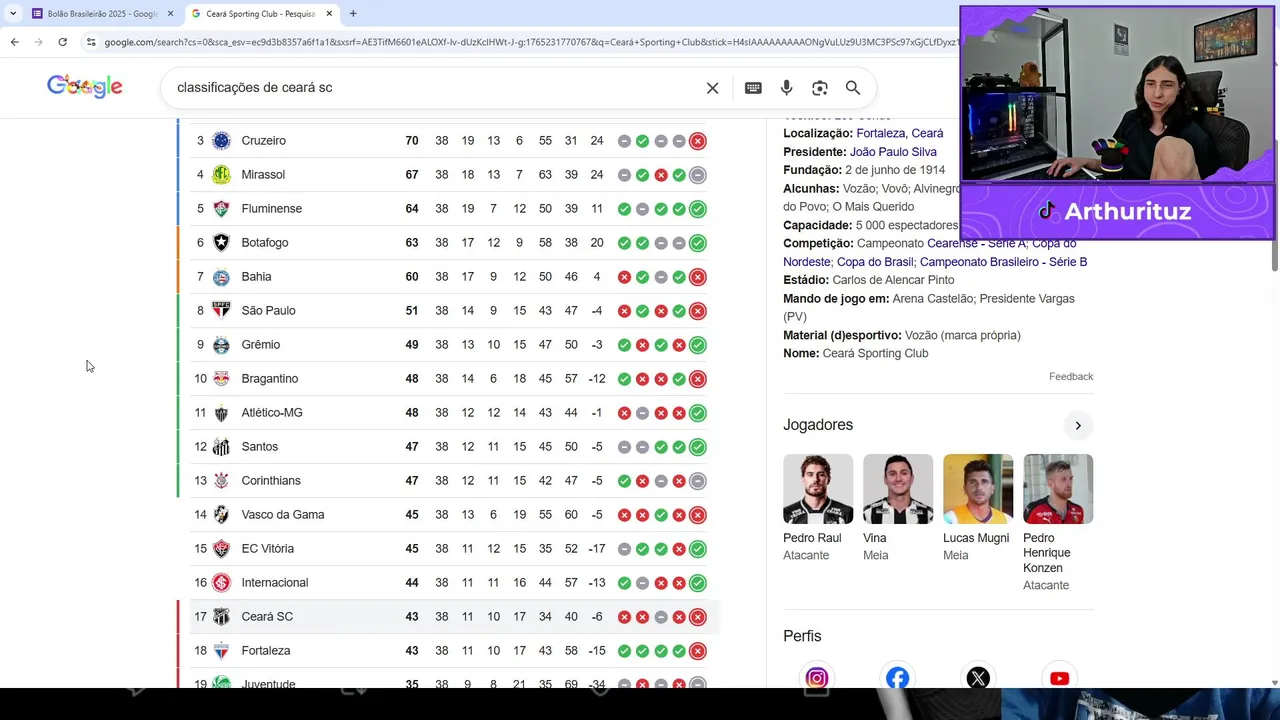Screen dimensions: 1280x720
Task: Click the Atlético-MG club crest
Action: click(221, 413)
